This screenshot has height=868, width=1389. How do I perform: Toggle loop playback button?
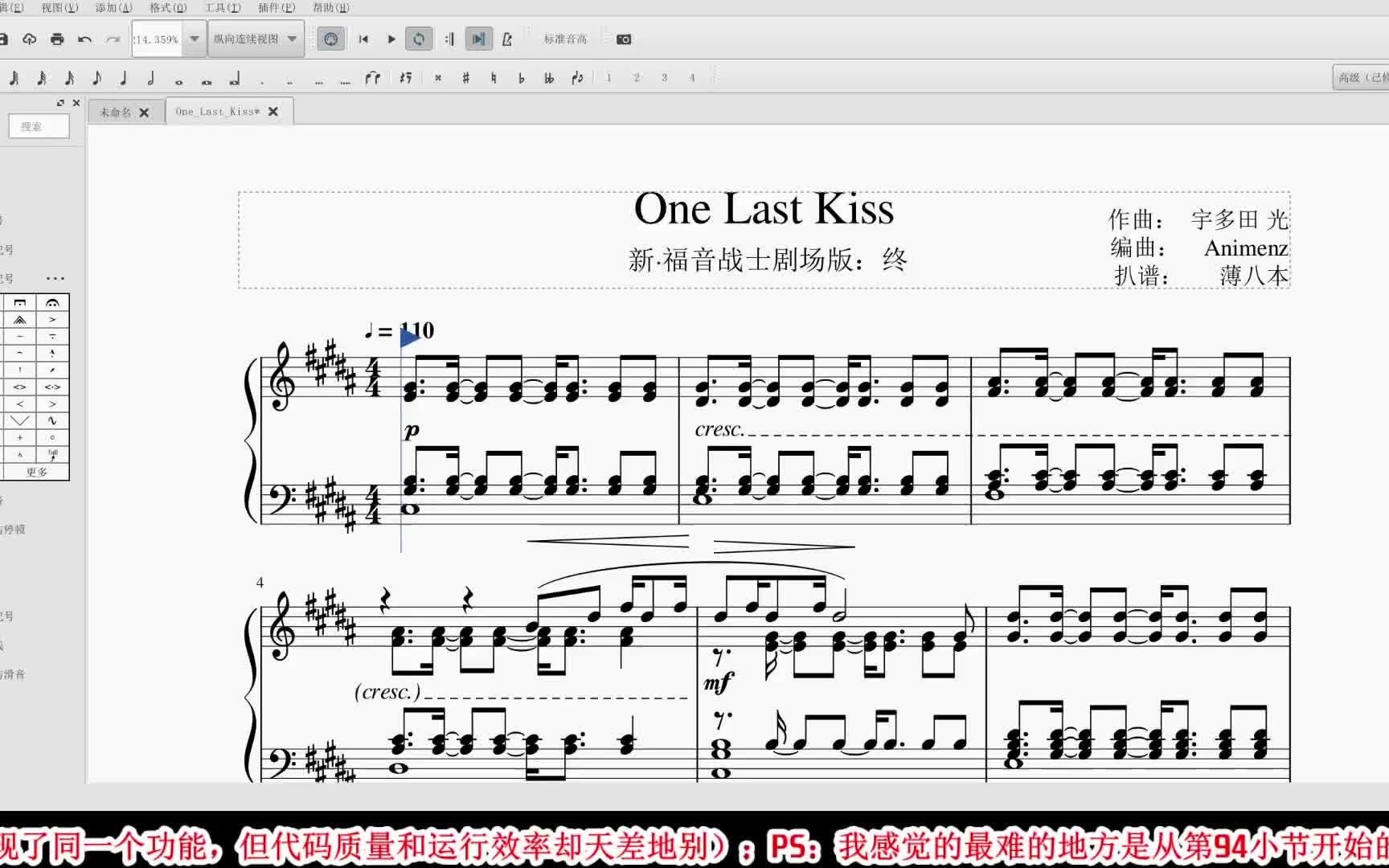419,39
